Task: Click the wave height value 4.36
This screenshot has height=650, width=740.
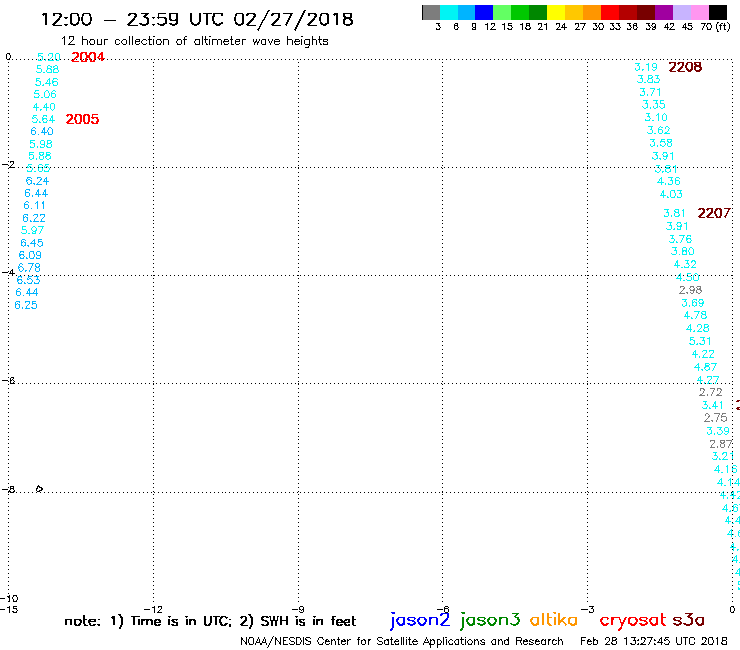Action: [x=668, y=181]
